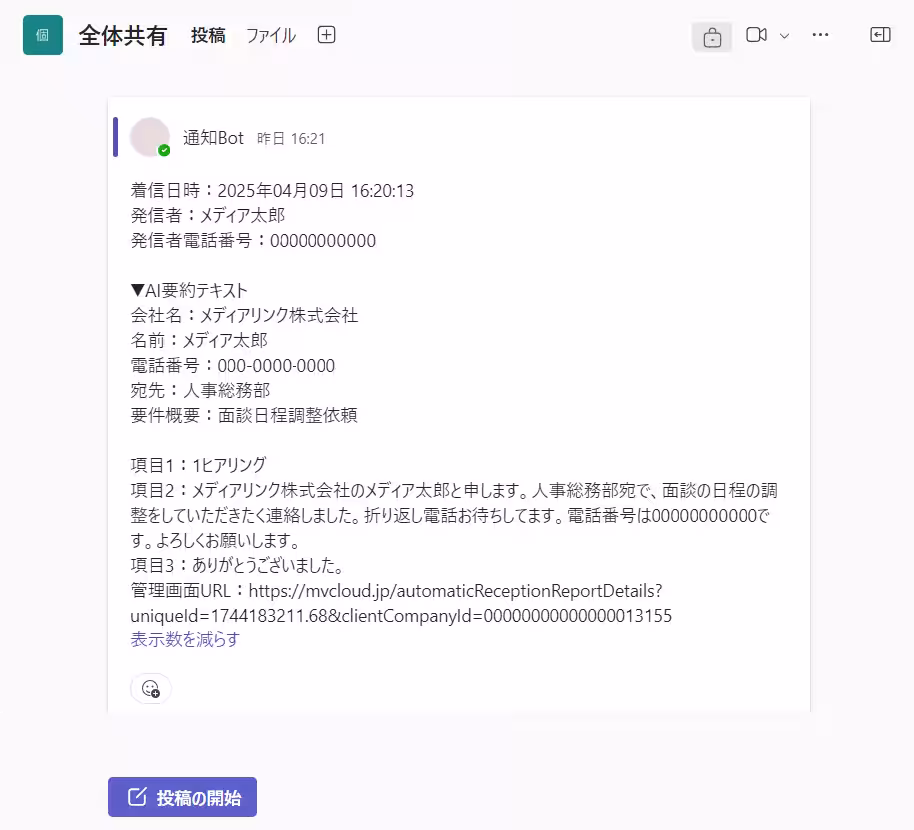Click the green presence badge on the bot avatar
914x830 pixels.
point(166,151)
